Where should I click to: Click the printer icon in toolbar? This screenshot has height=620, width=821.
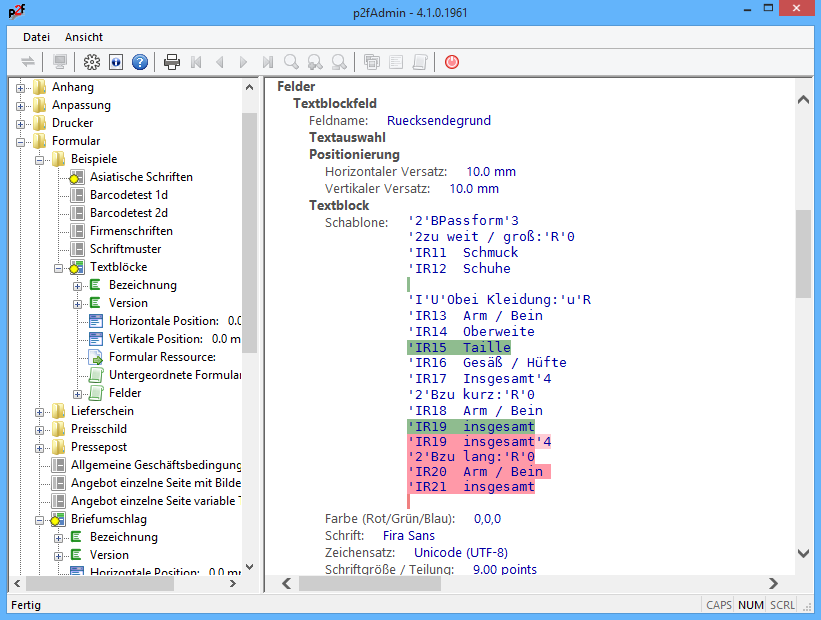click(x=172, y=62)
